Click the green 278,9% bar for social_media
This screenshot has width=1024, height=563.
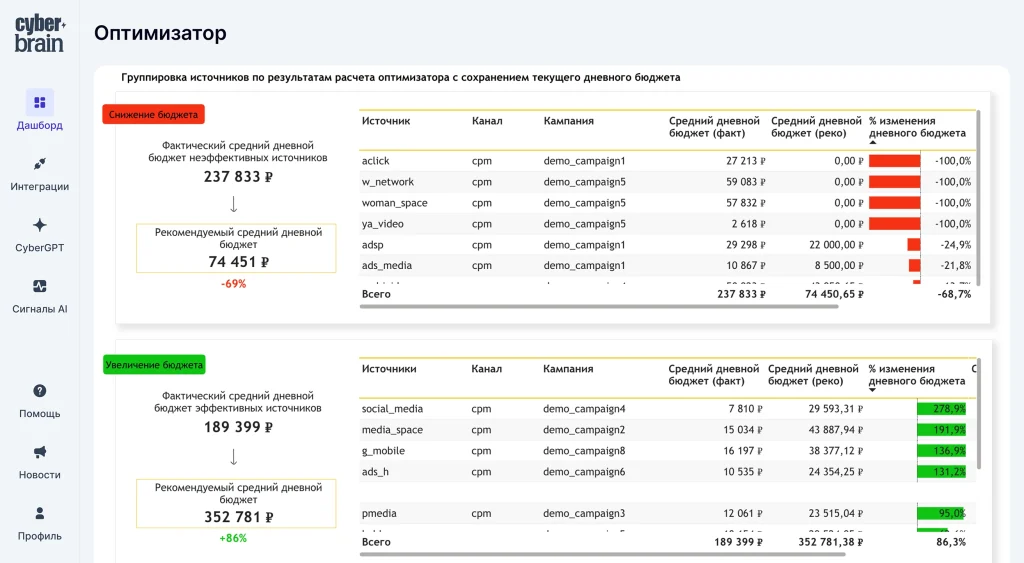click(942, 409)
